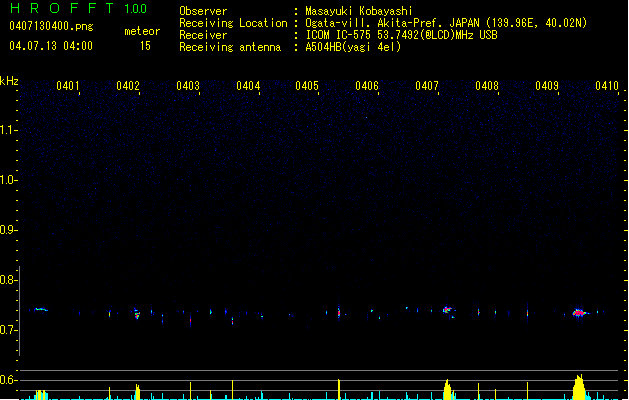Viewport: 629px width, 400px height.
Task: Select the filename 0407130400.png
Action: coord(51,27)
